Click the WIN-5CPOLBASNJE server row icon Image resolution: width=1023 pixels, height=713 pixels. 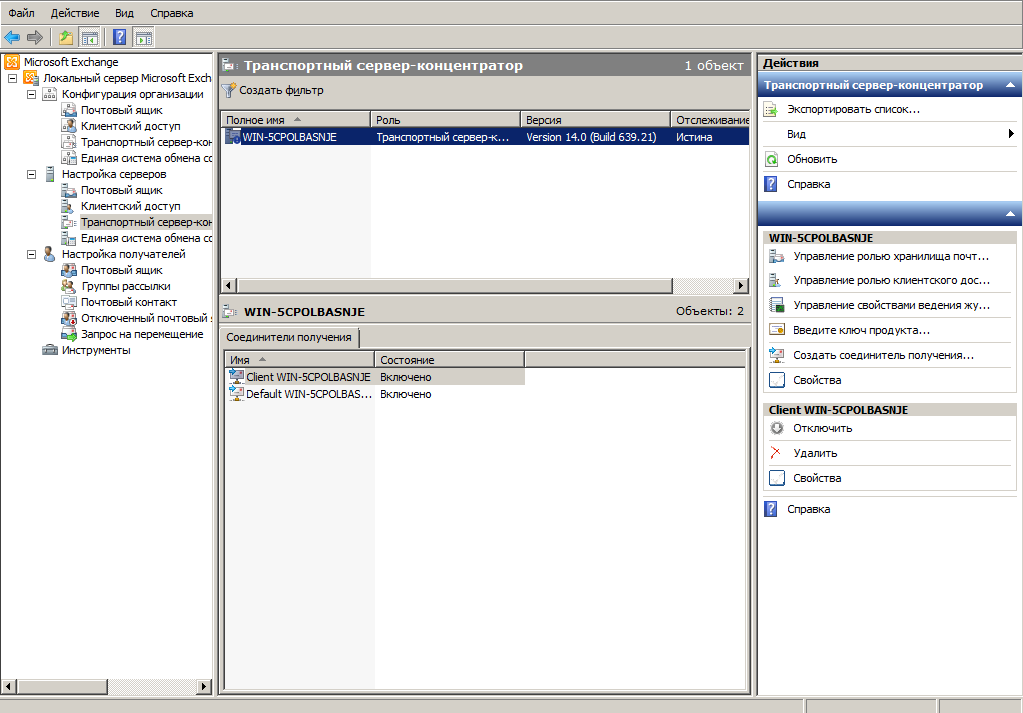233,136
